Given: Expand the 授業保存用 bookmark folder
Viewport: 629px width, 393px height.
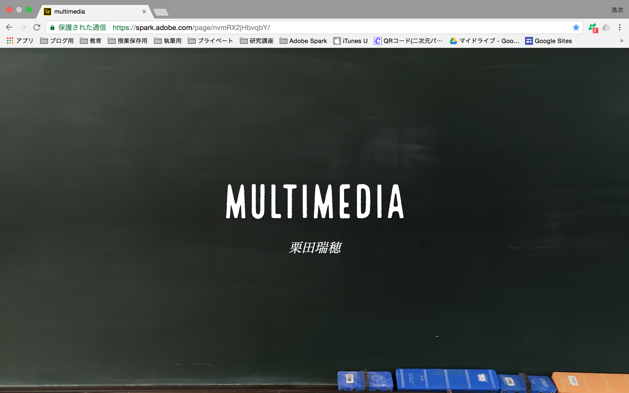Looking at the screenshot, I should coord(127,41).
